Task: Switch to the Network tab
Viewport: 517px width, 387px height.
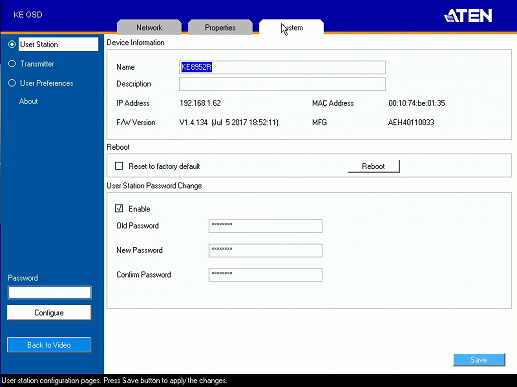Action: pyautogui.click(x=149, y=27)
